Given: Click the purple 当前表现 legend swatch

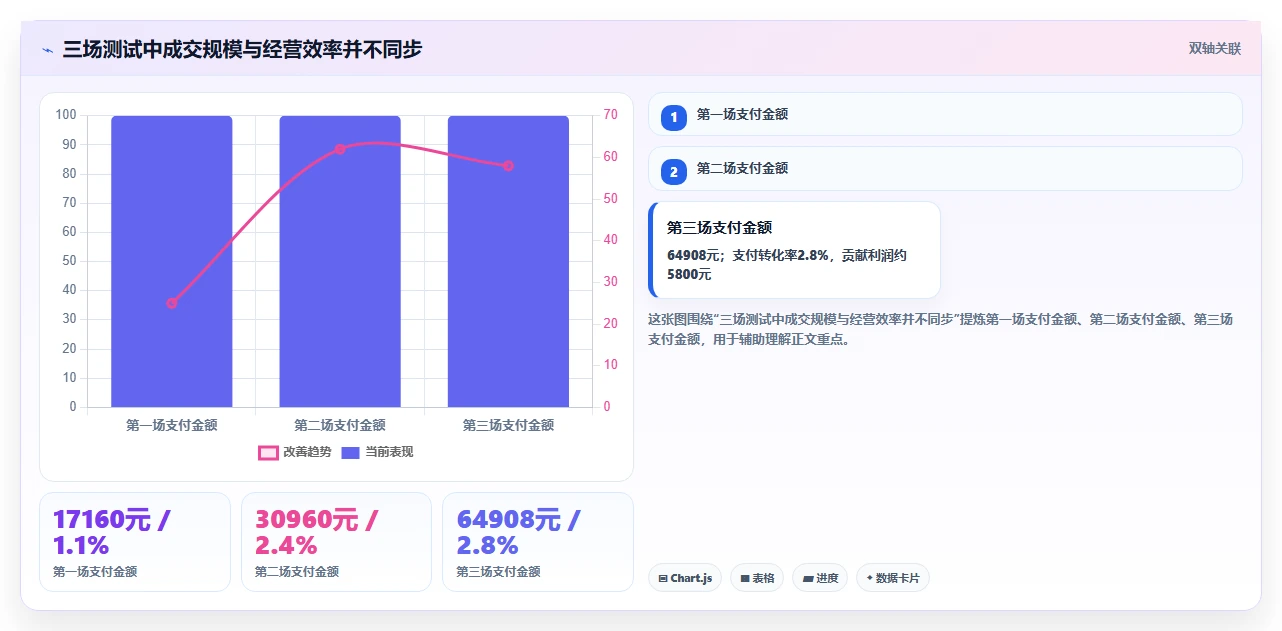Looking at the screenshot, I should click(350, 452).
